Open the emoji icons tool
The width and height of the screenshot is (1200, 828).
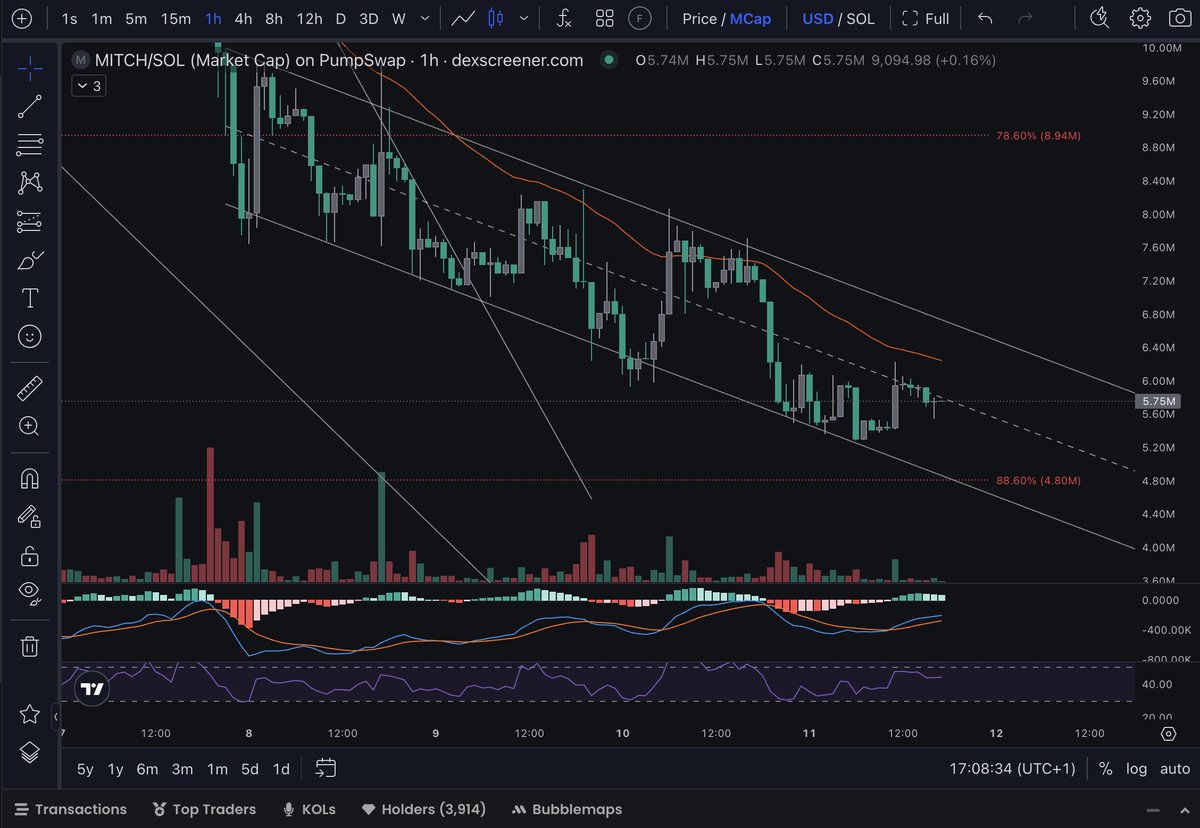click(x=30, y=336)
